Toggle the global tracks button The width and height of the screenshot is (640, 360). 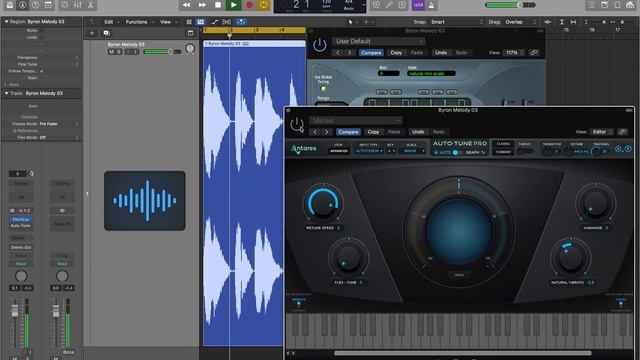(x=191, y=33)
